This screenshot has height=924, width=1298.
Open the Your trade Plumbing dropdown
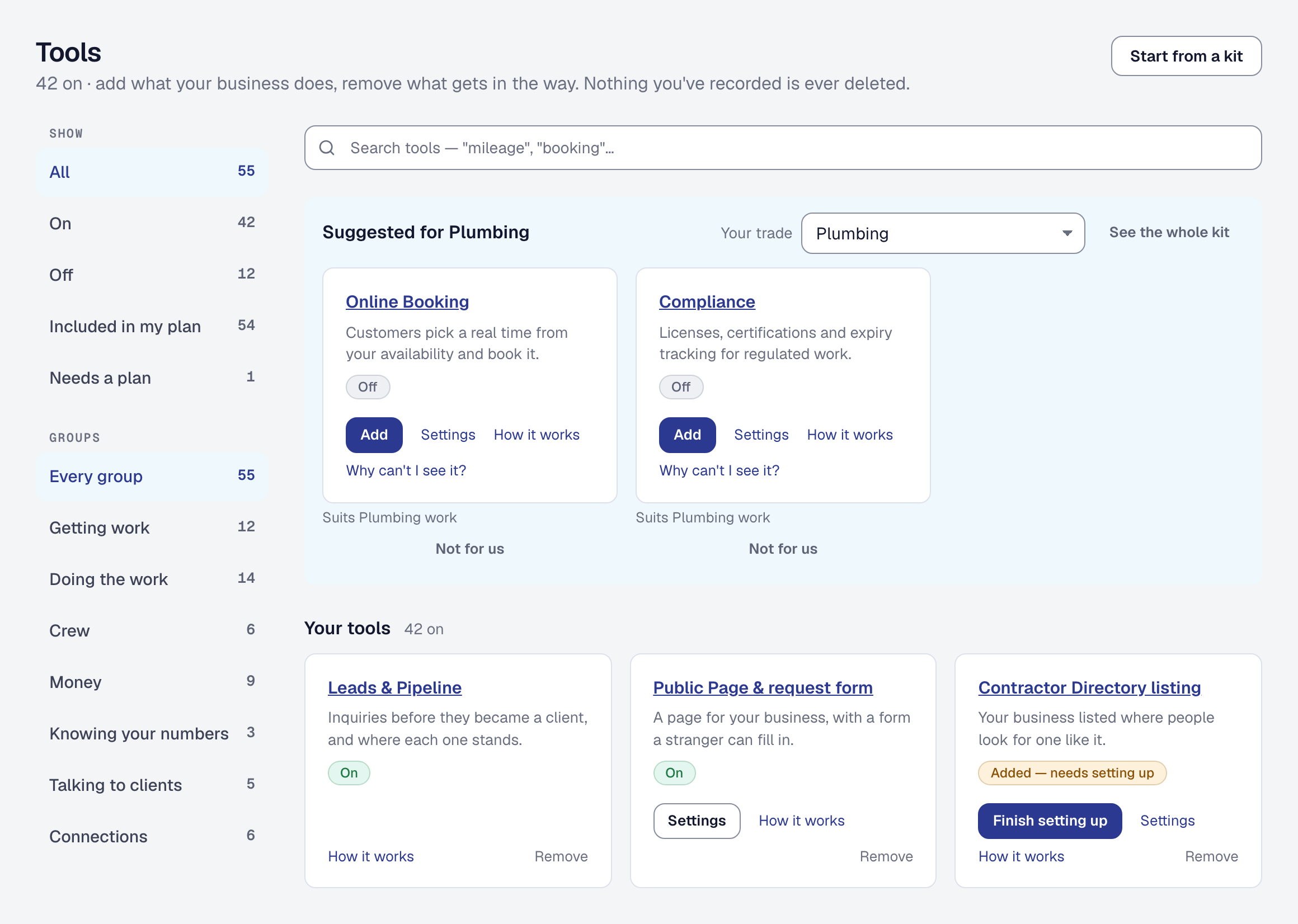click(942, 233)
